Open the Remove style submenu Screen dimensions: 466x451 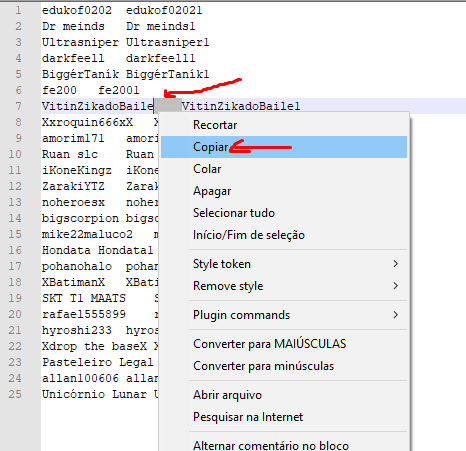pos(284,286)
